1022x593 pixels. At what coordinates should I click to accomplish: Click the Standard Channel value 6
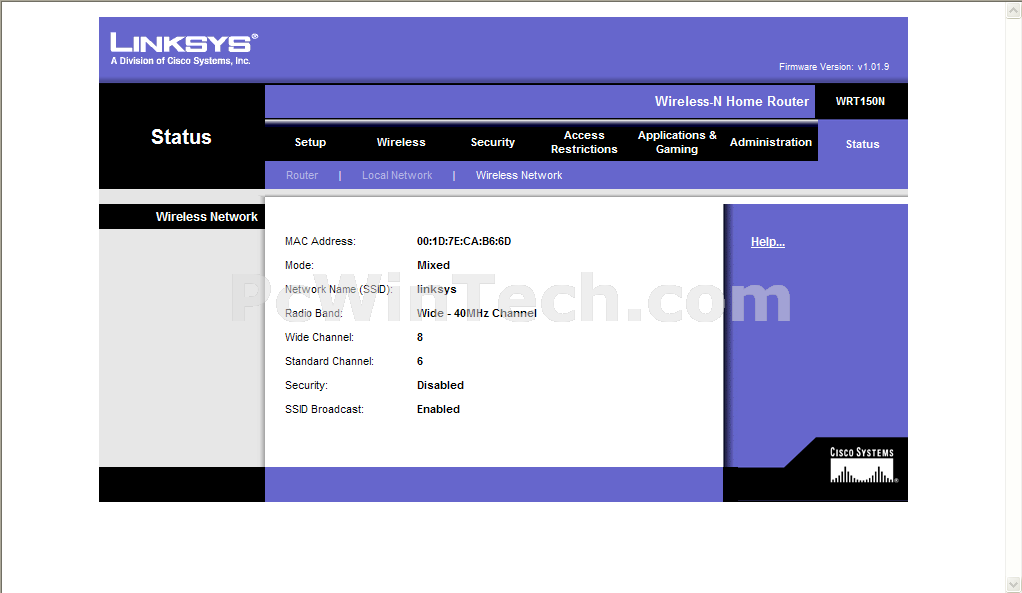tap(420, 362)
